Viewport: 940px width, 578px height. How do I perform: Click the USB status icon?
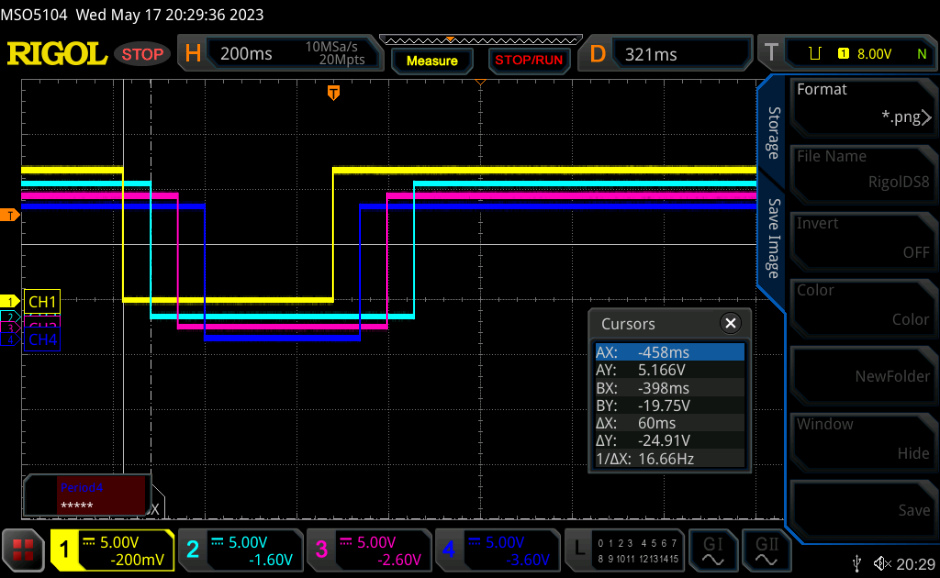point(857,563)
